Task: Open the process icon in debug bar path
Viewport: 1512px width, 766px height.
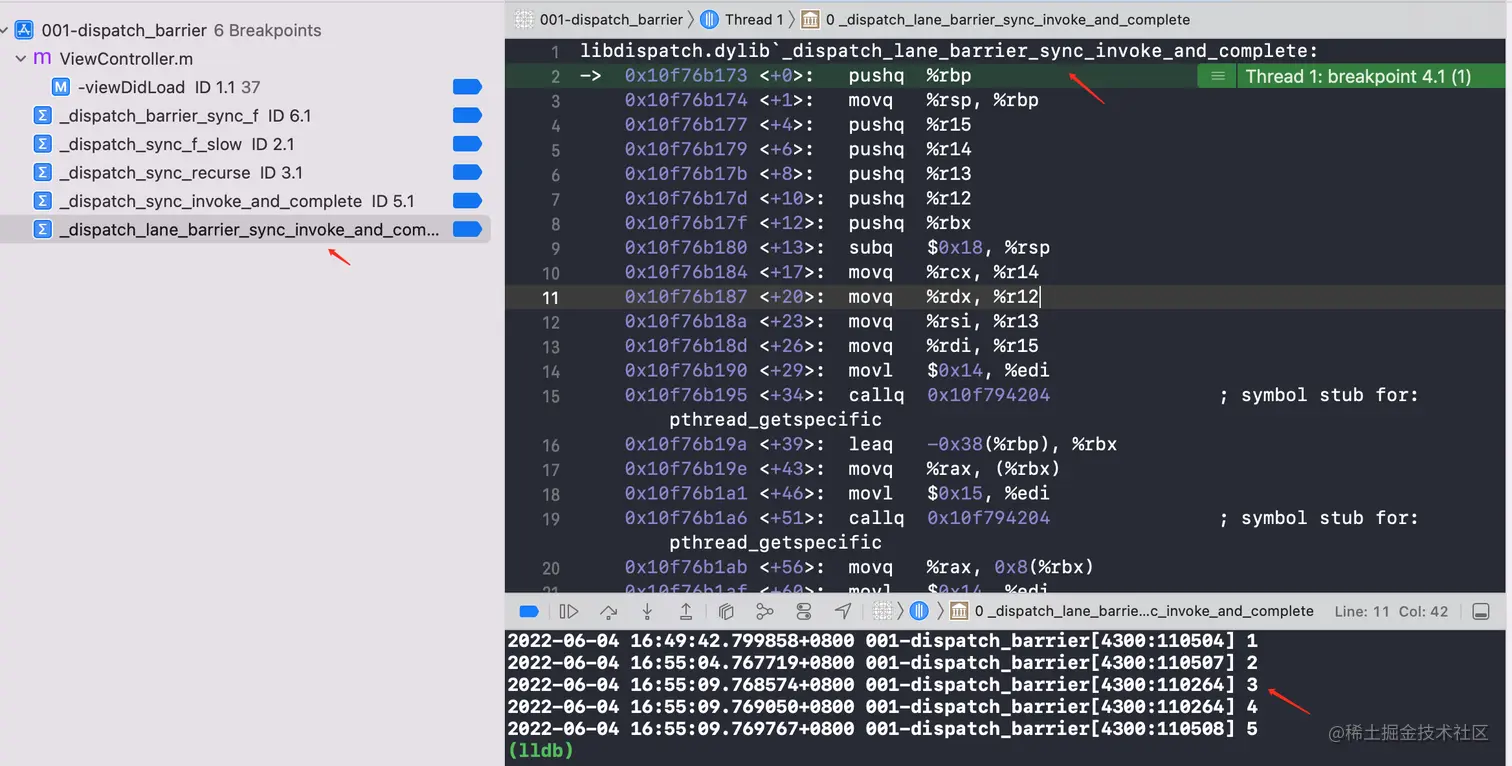Action: coord(882,611)
